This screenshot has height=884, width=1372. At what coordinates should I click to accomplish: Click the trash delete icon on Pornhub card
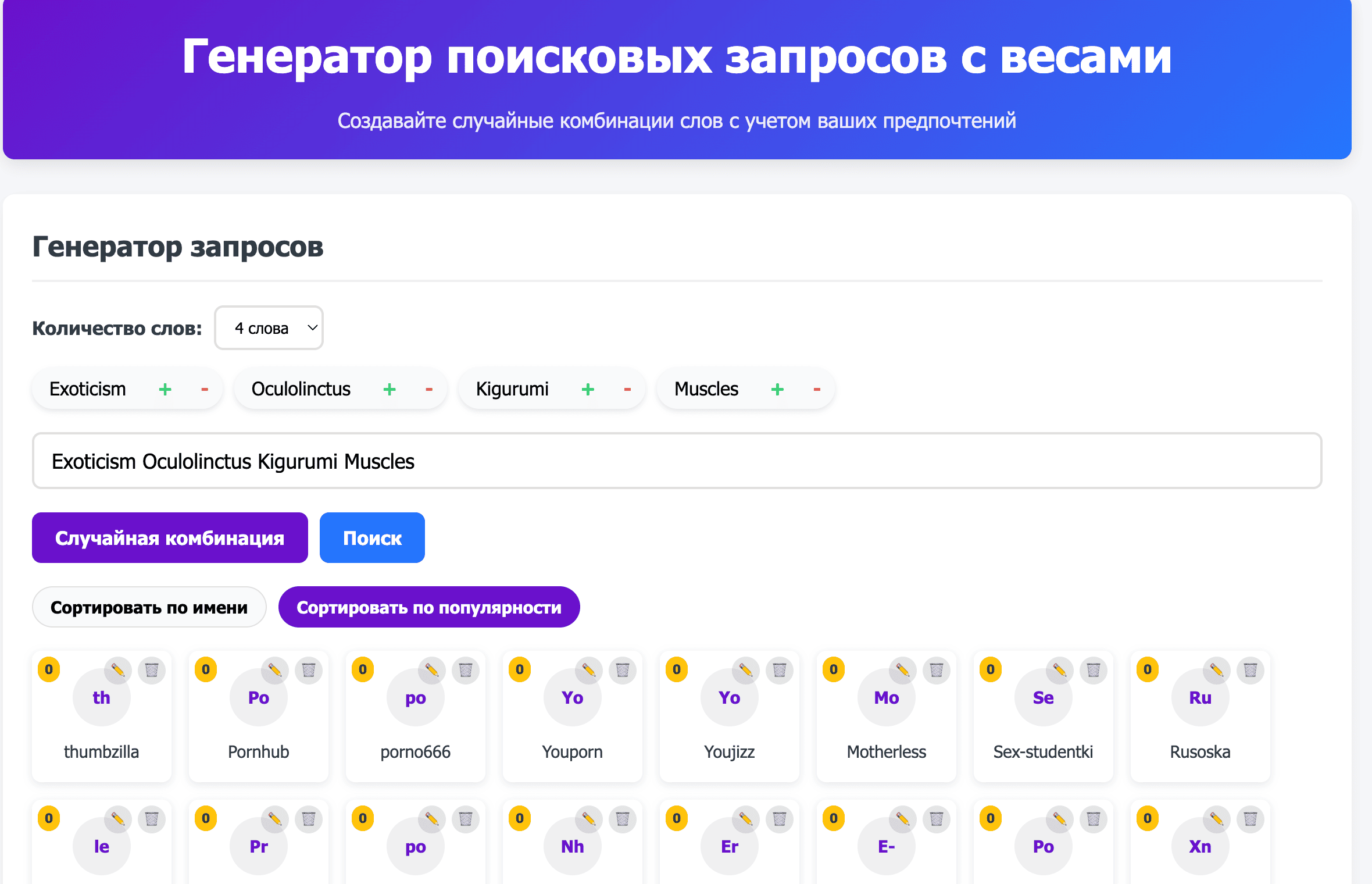(309, 671)
